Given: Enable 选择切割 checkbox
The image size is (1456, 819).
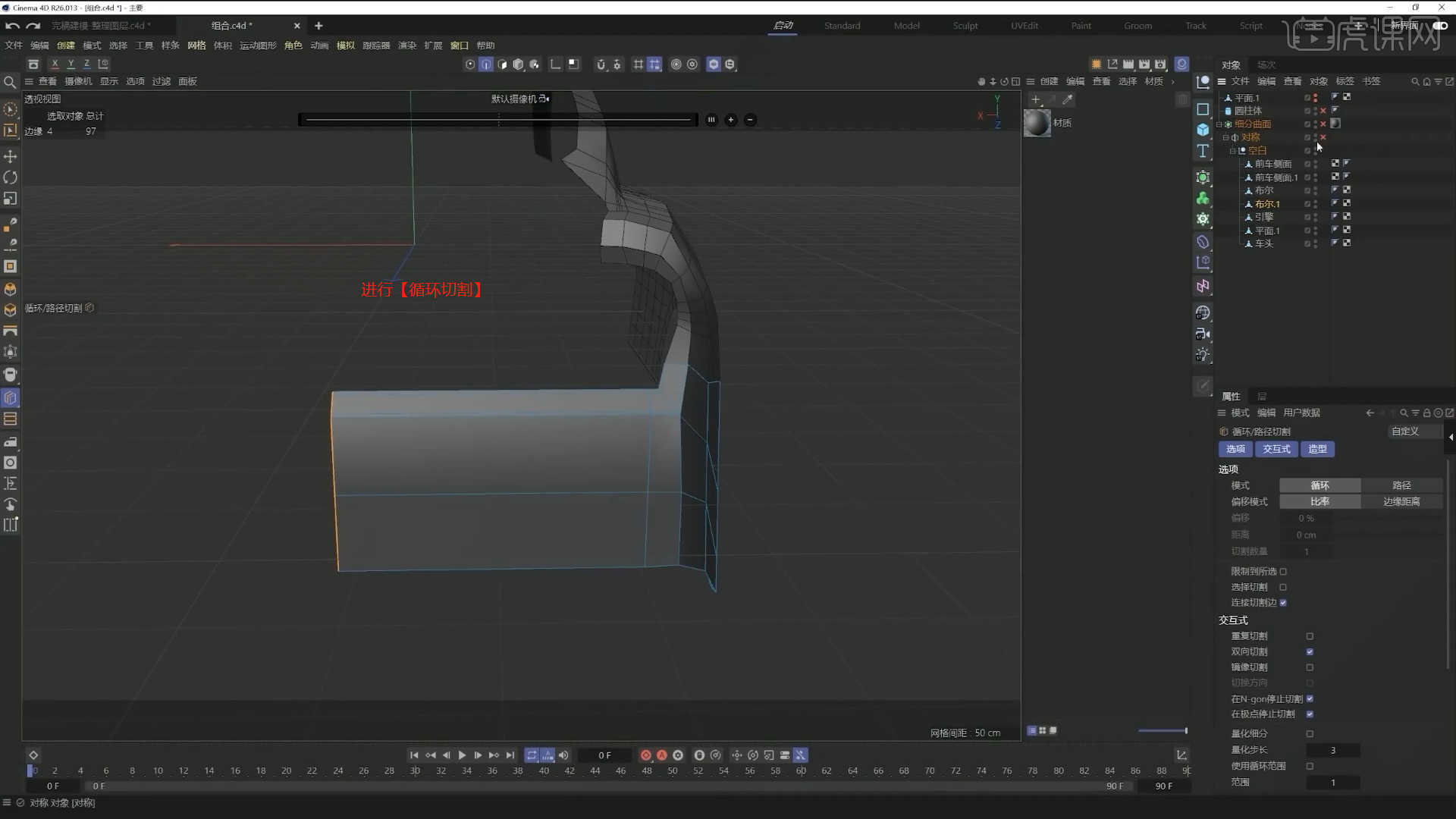Looking at the screenshot, I should click(1283, 588).
